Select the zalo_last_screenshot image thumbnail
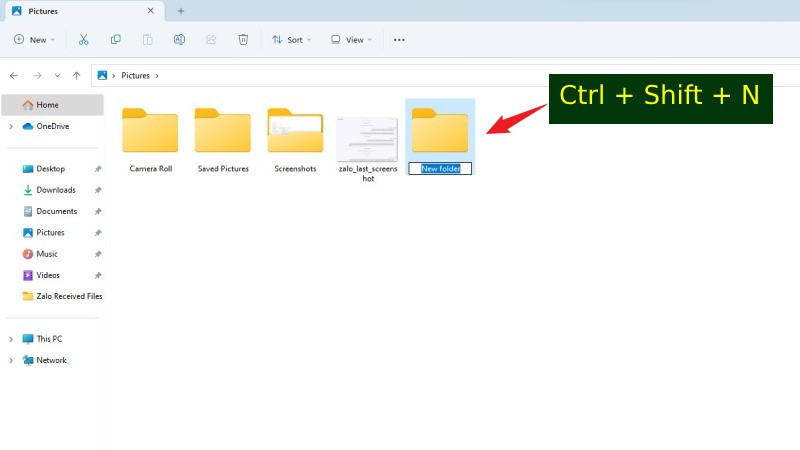800x450 pixels. click(367, 138)
